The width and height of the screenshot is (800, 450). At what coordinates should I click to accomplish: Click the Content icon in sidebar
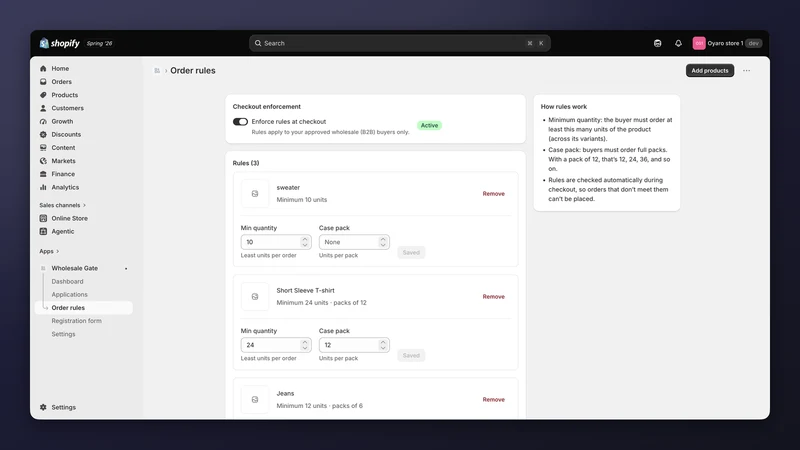[x=43, y=147]
